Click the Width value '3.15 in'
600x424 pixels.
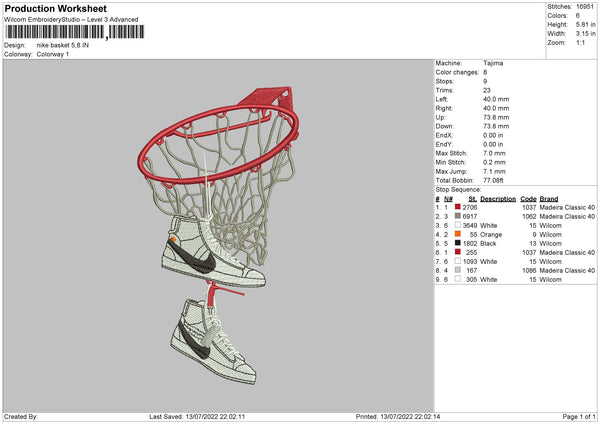click(585, 34)
